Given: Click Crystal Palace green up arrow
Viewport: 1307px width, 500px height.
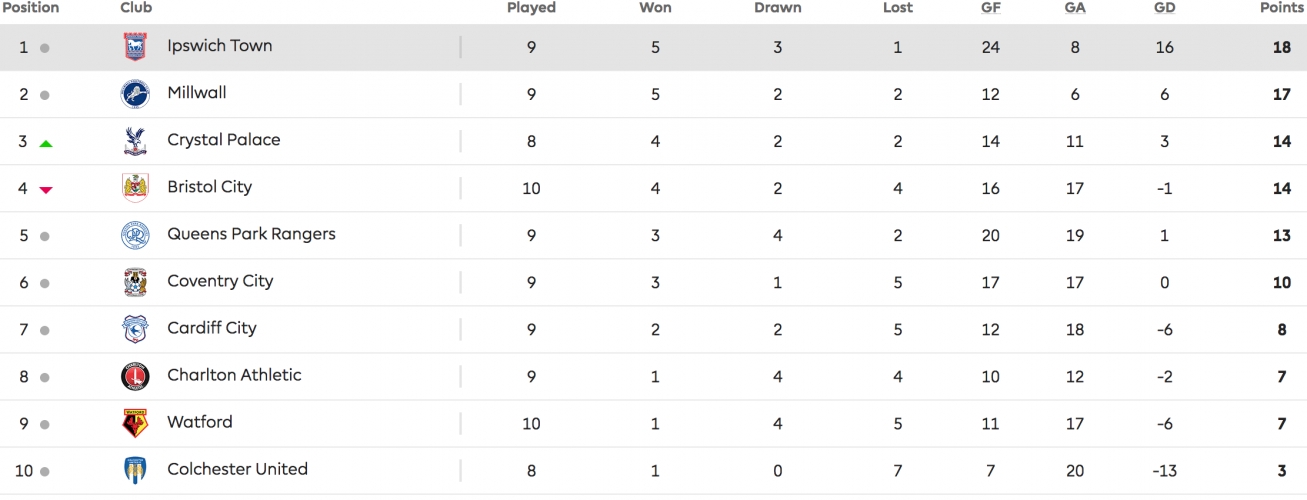Looking at the screenshot, I should tap(45, 143).
